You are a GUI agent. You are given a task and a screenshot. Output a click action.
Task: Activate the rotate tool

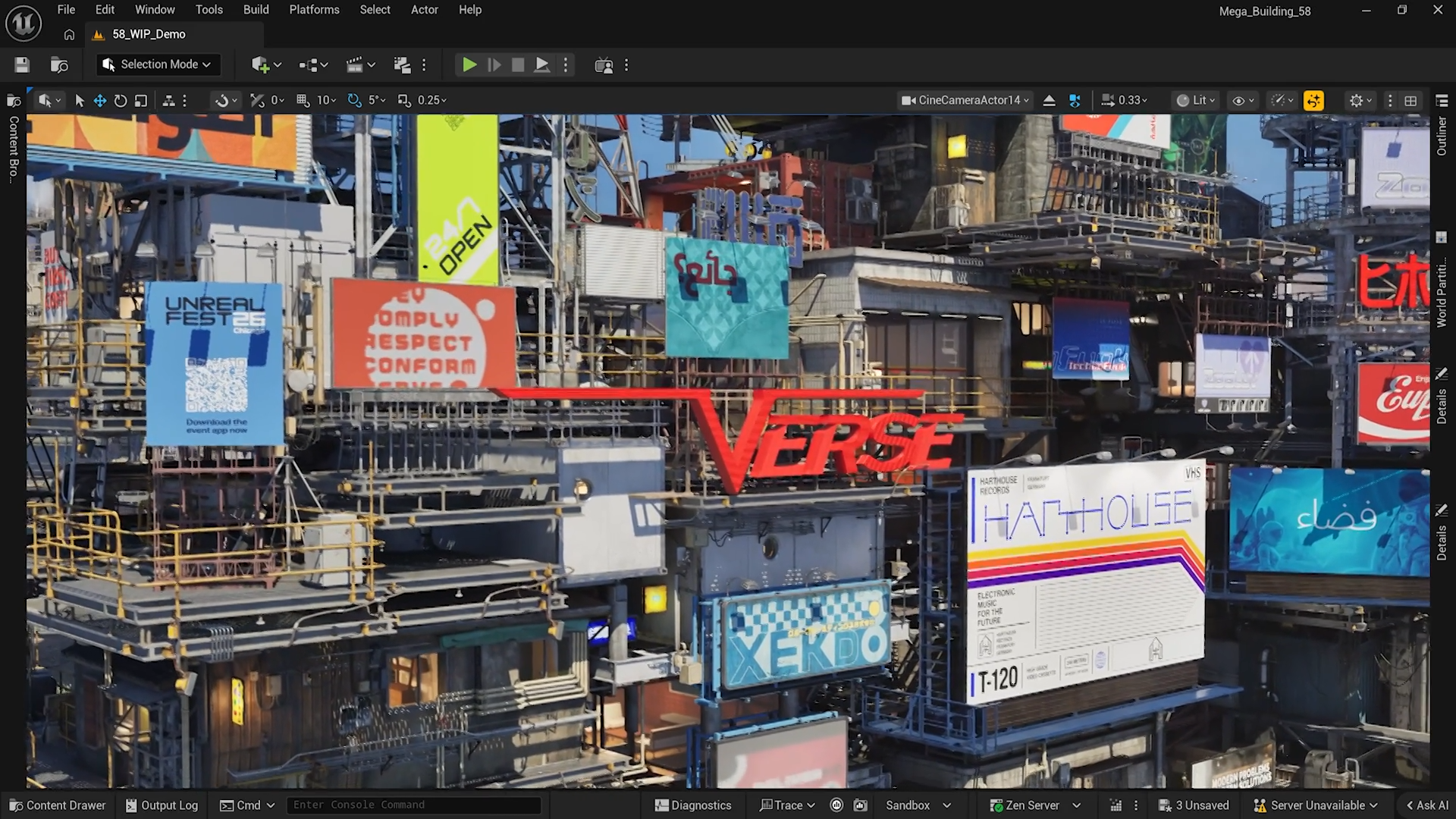120,100
